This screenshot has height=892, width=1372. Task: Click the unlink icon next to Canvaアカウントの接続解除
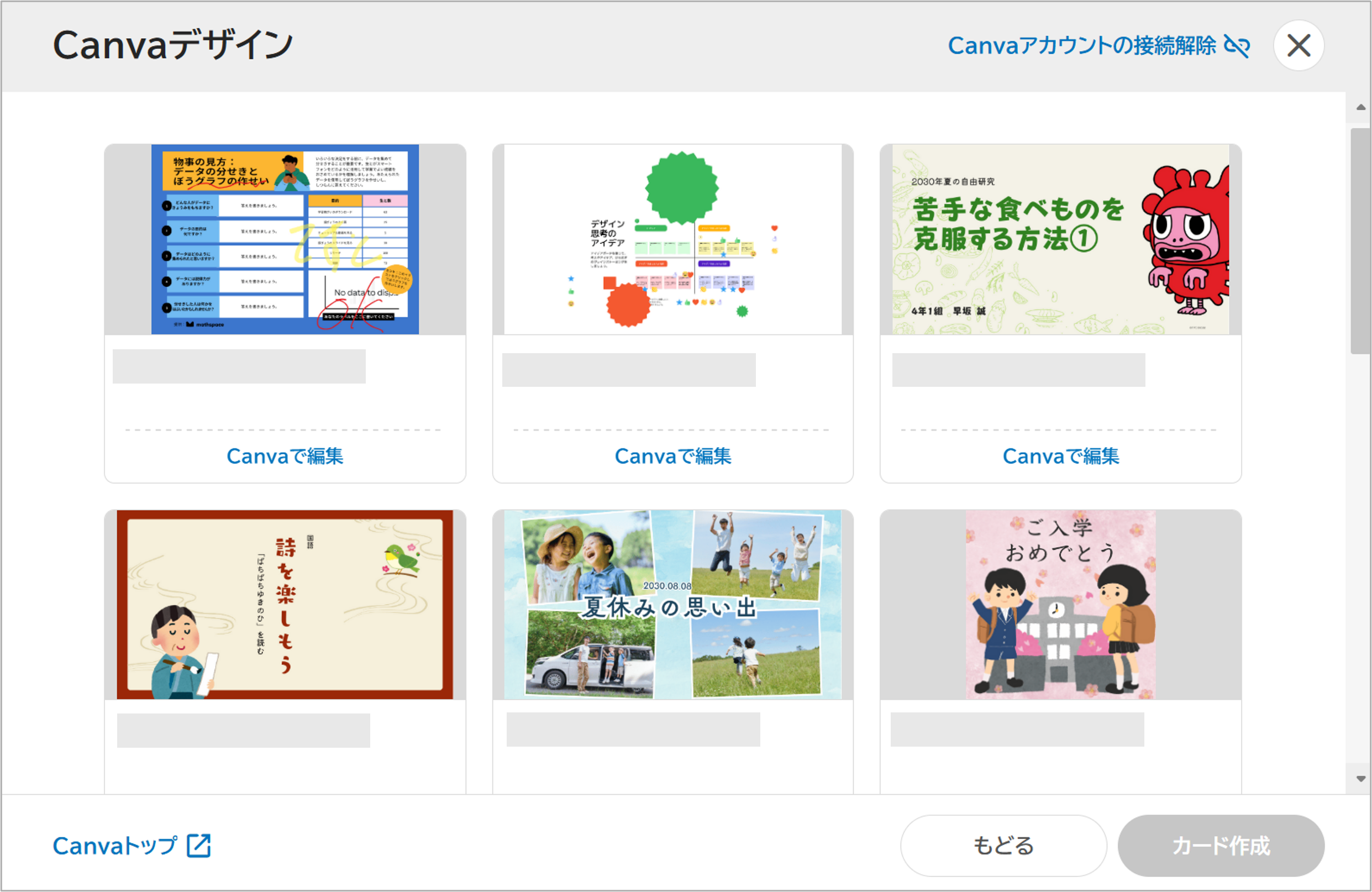1237,45
